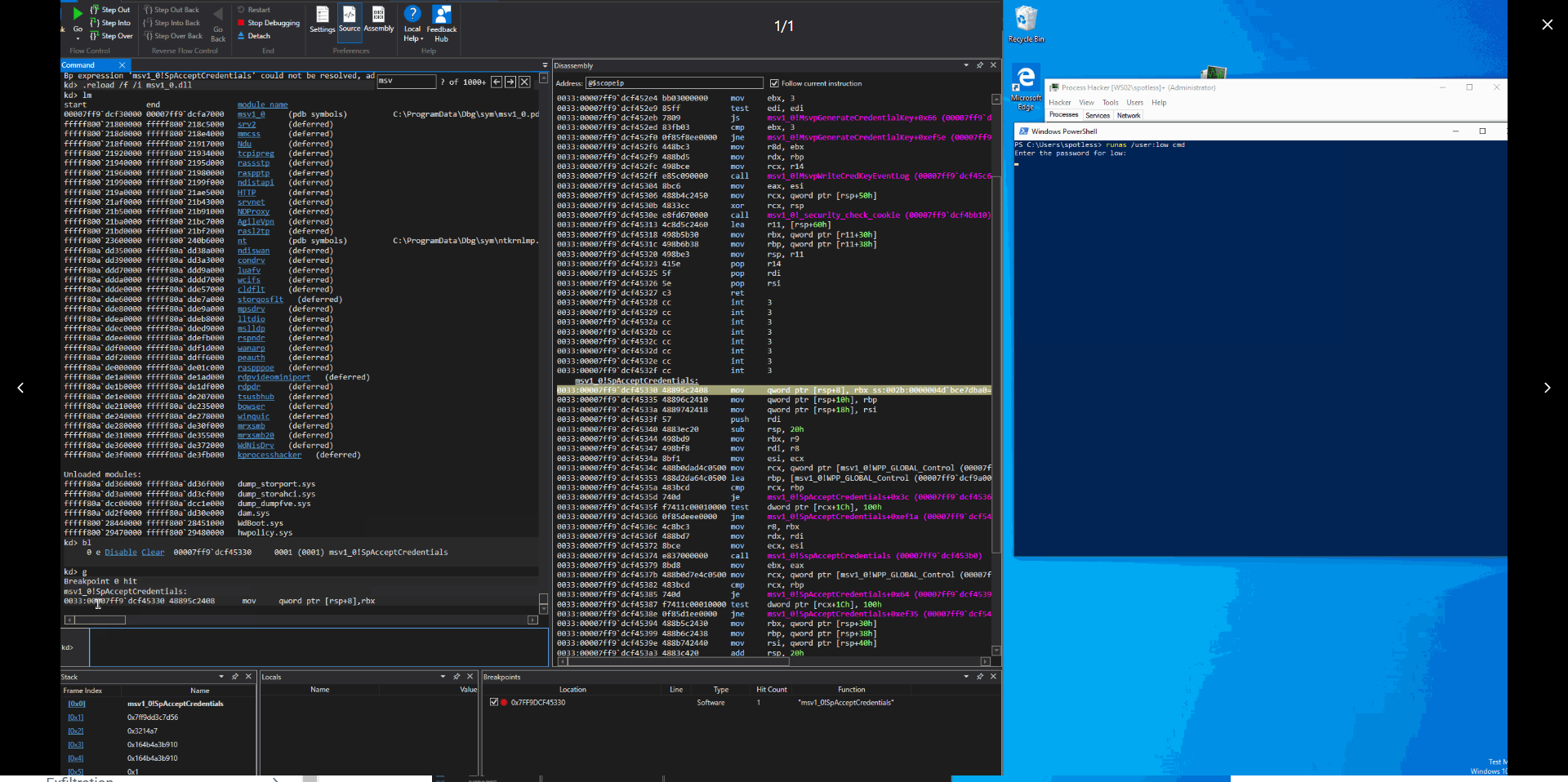This screenshot has height=782, width=1568.
Task: Click the kprocesshacker module link
Action: (x=269, y=455)
